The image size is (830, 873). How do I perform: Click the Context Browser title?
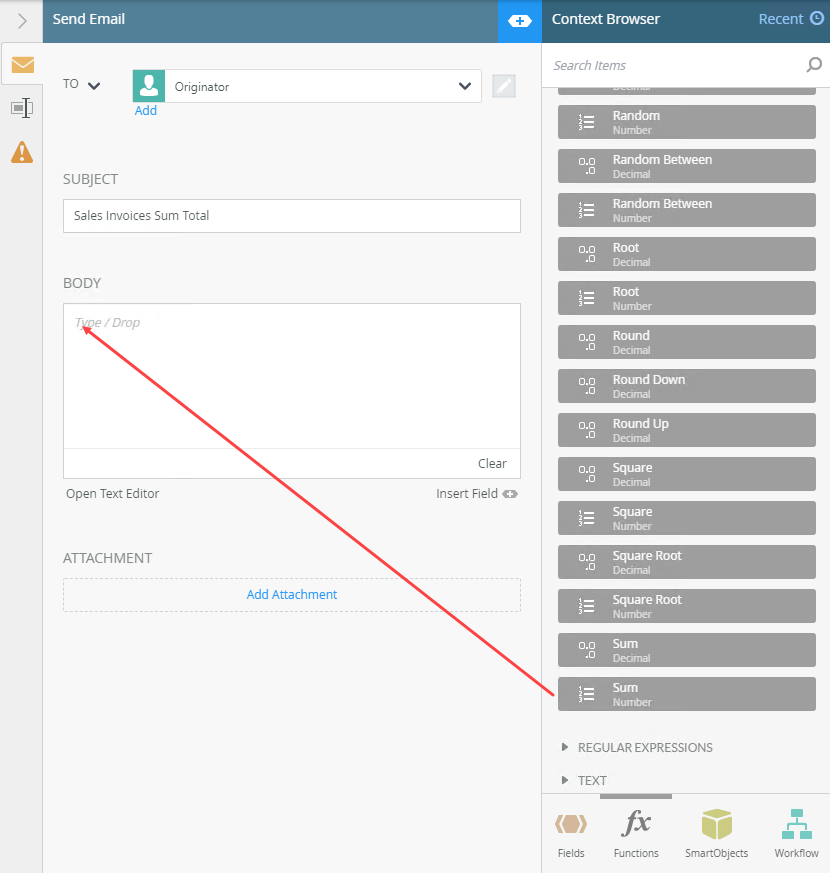[x=606, y=19]
